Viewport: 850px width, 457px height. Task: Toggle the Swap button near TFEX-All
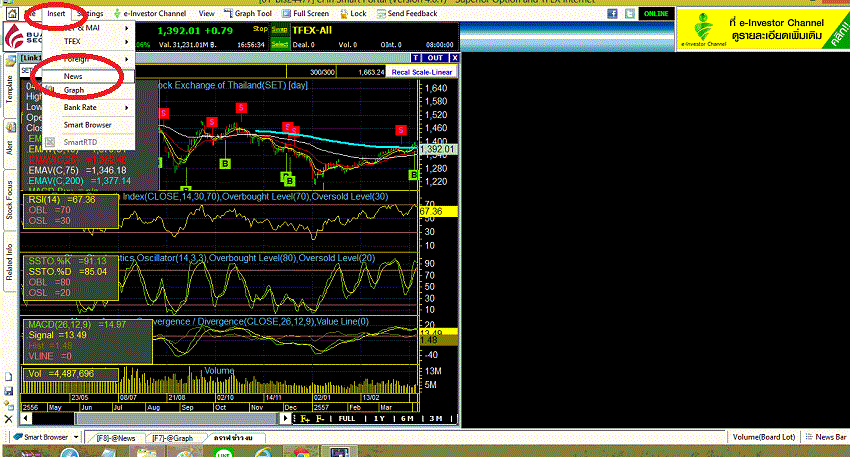(x=279, y=30)
